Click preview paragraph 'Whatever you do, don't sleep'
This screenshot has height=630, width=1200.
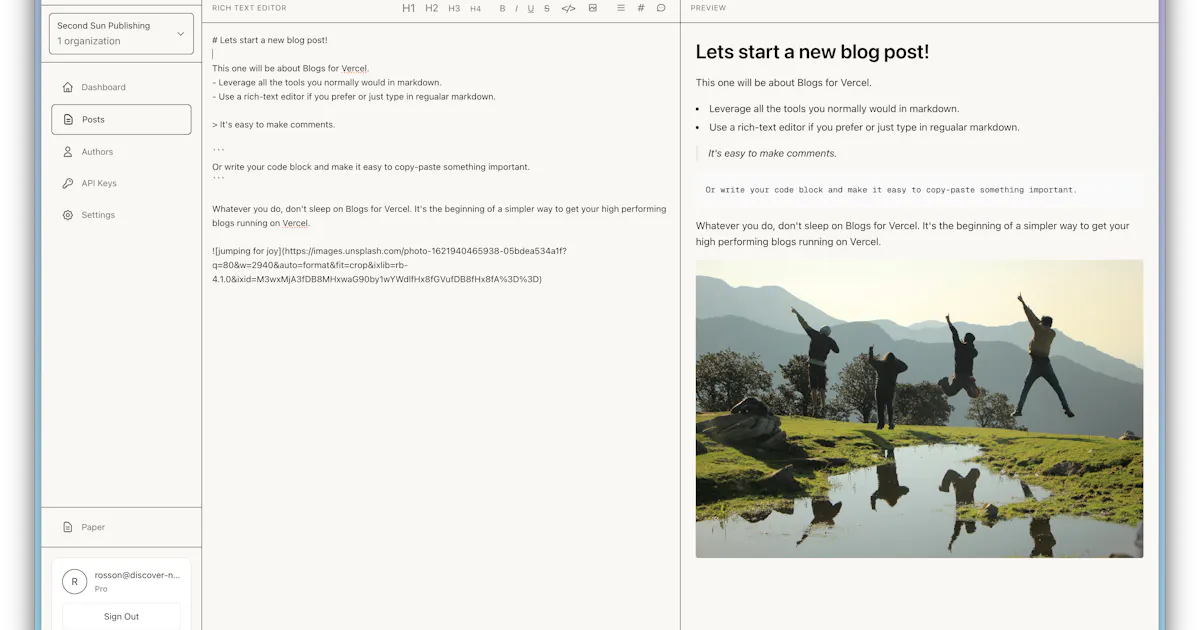click(x=913, y=234)
